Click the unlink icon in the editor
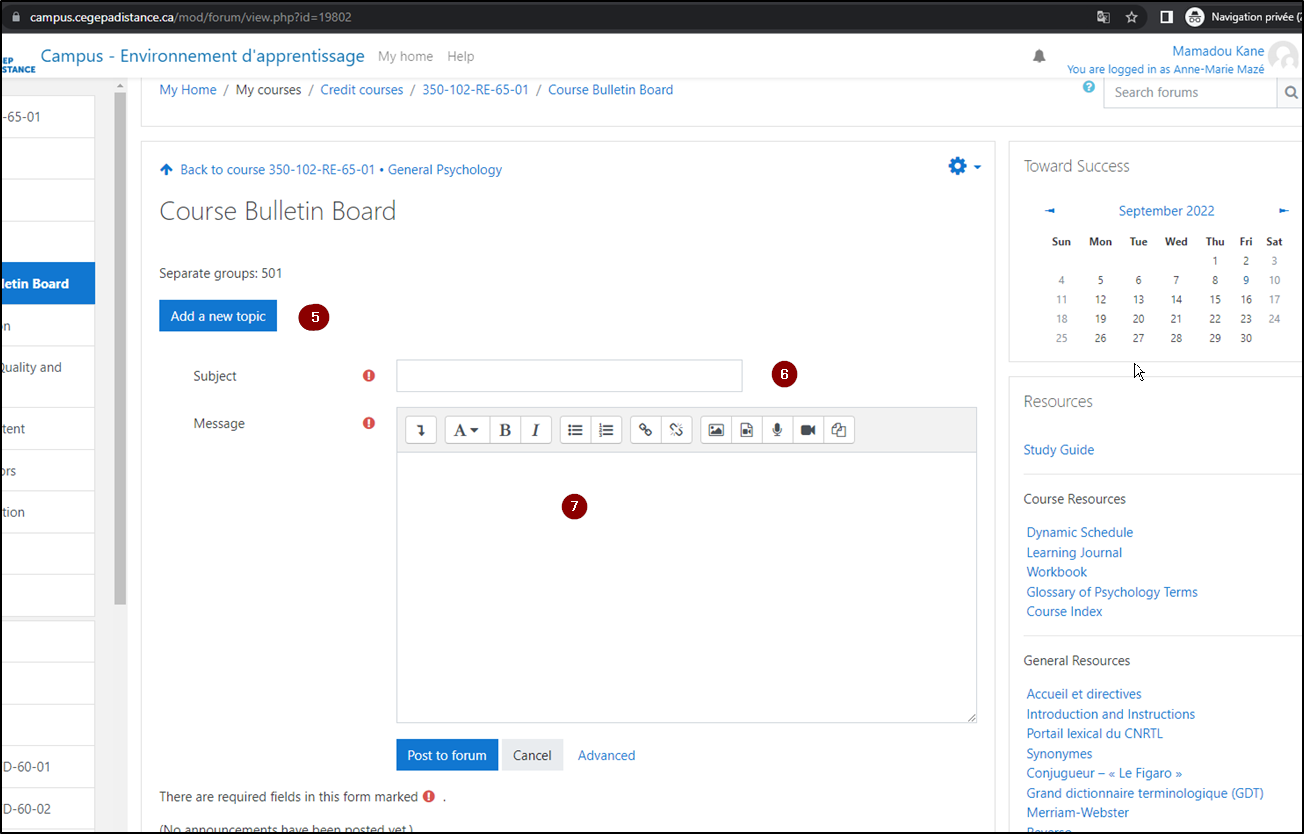The width and height of the screenshot is (1304, 834). (x=676, y=430)
